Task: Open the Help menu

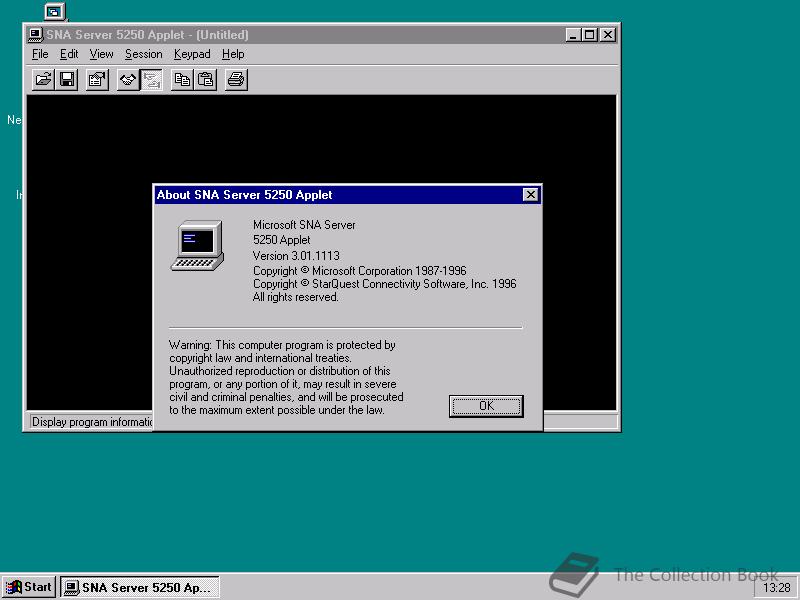Action: [233, 54]
